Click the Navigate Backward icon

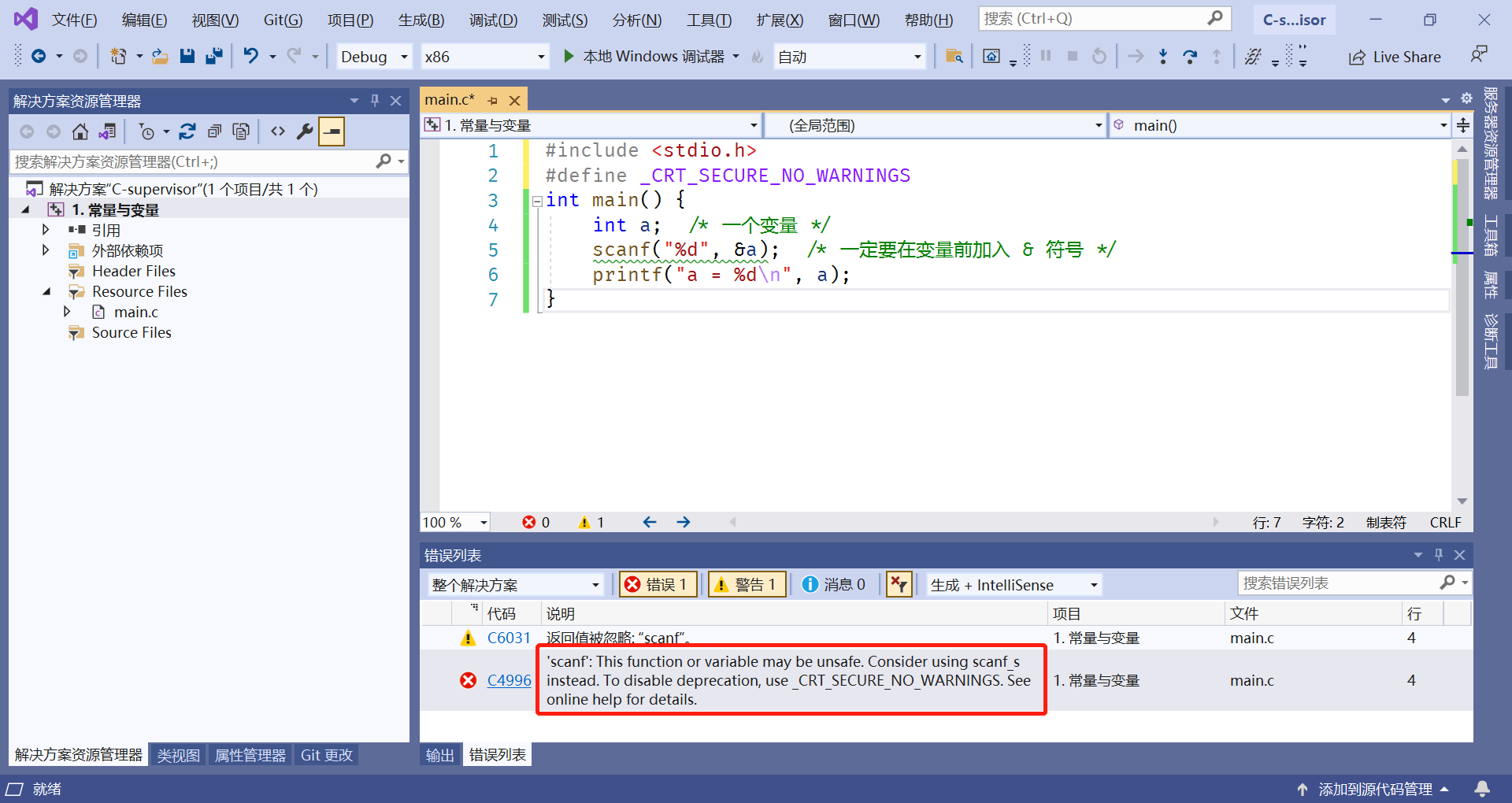click(39, 56)
